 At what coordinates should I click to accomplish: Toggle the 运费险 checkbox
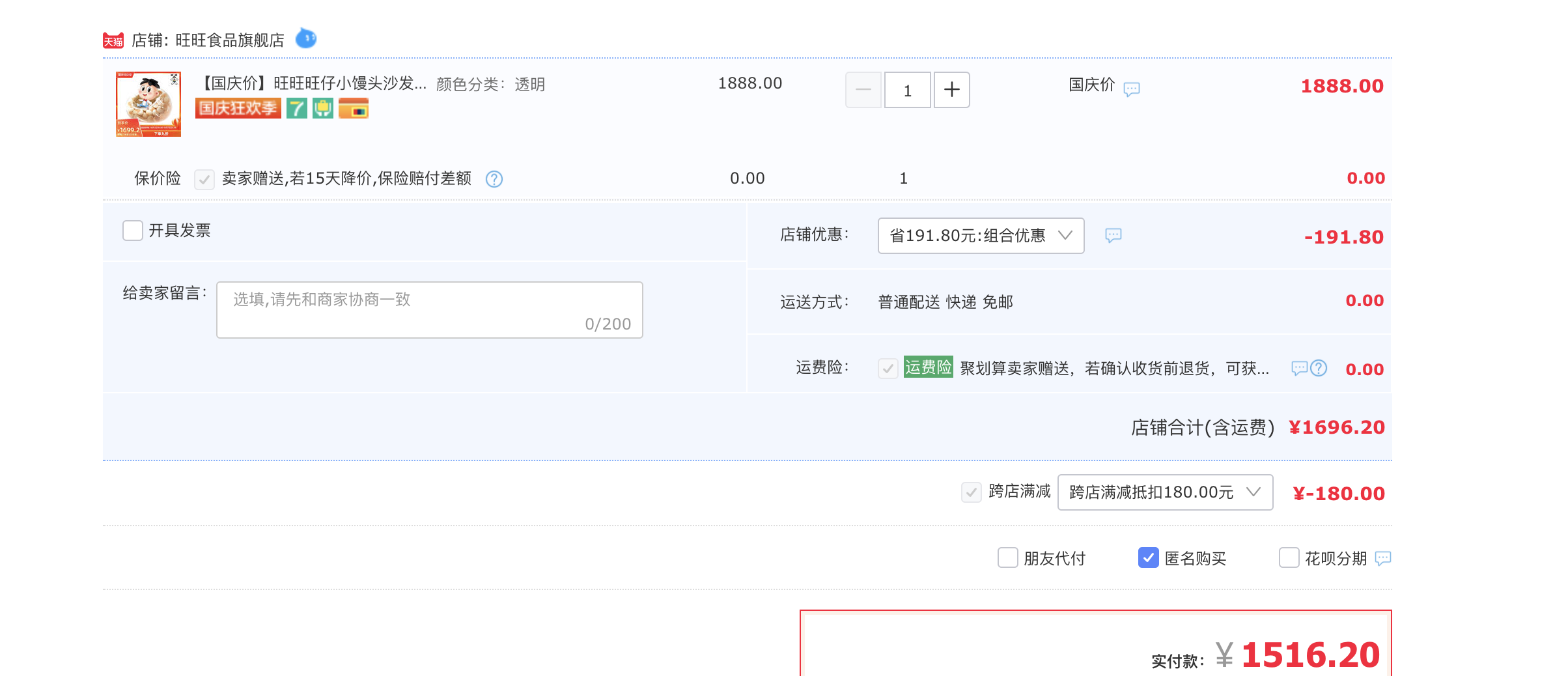pos(888,369)
